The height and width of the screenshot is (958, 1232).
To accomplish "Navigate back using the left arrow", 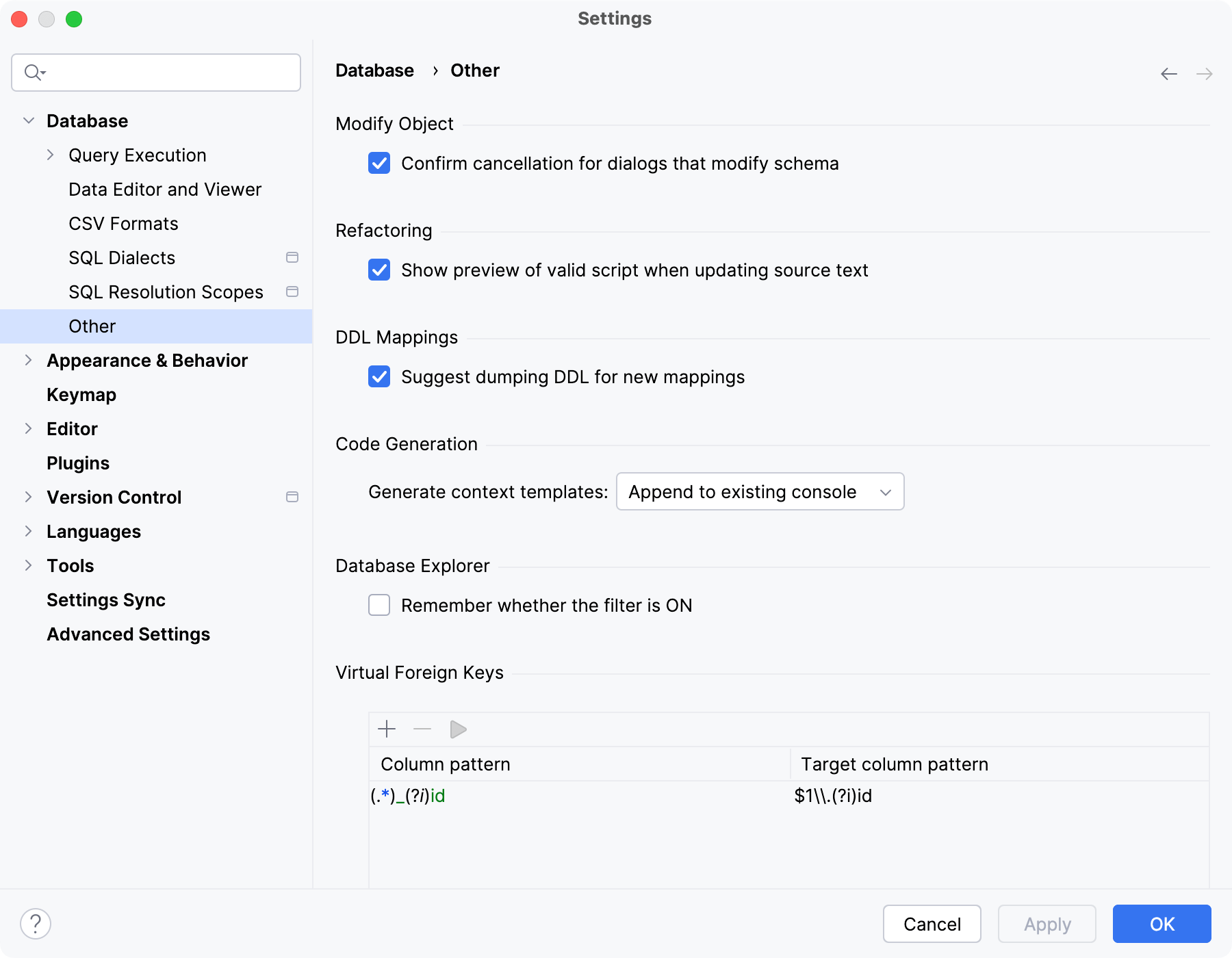I will point(1168,73).
